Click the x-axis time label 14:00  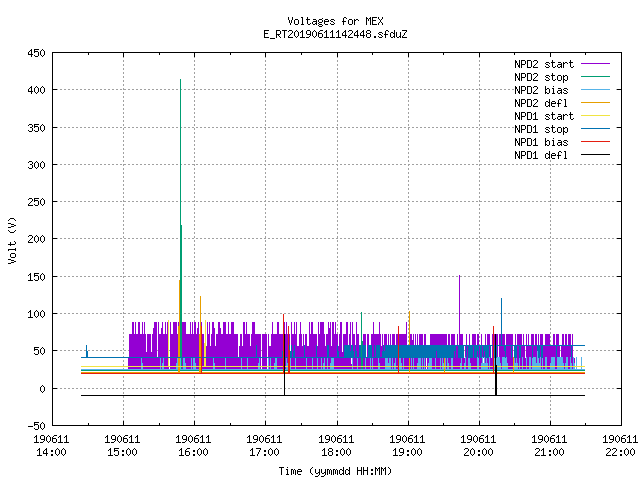point(51,453)
